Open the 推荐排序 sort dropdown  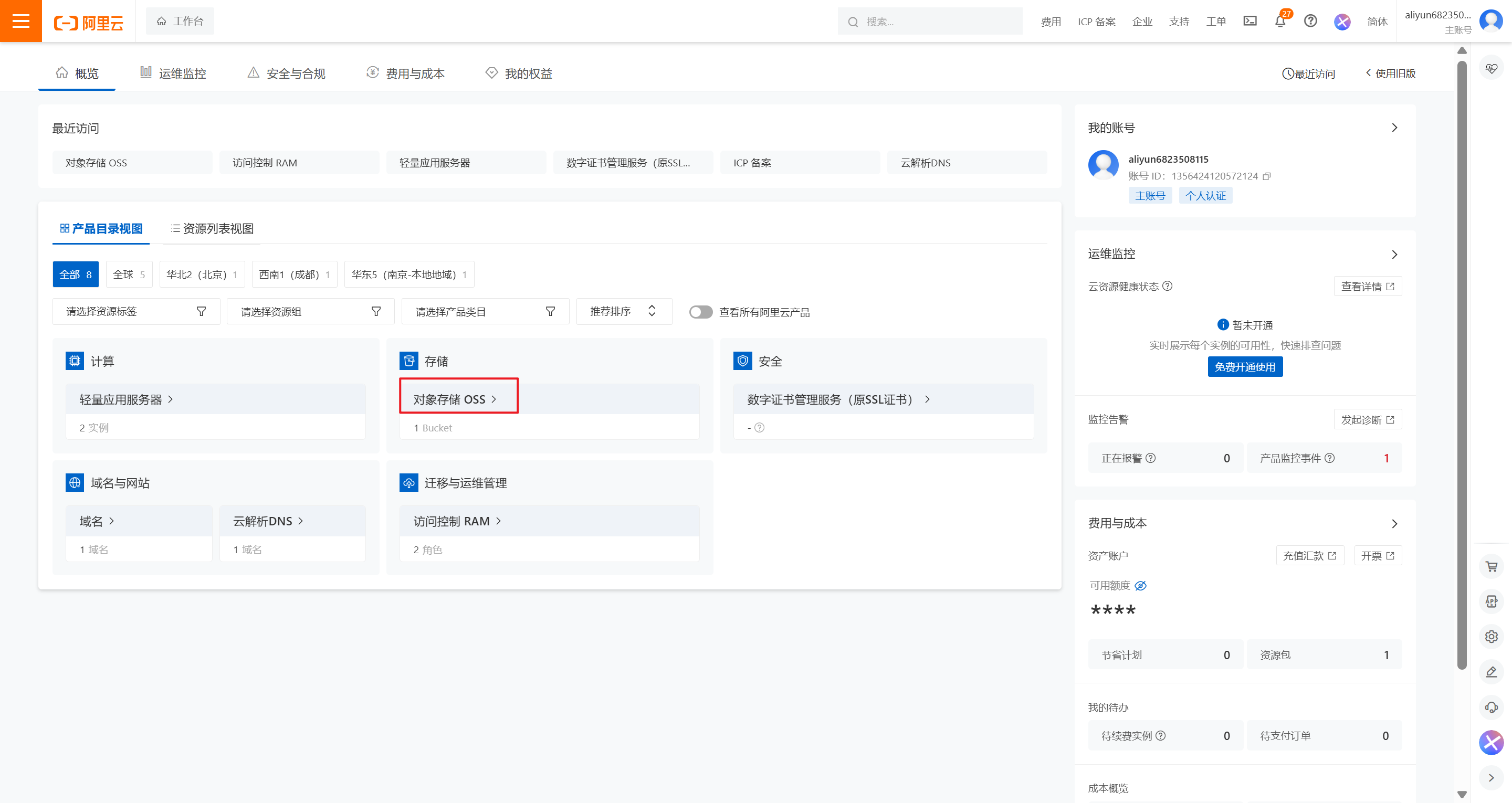click(x=623, y=311)
